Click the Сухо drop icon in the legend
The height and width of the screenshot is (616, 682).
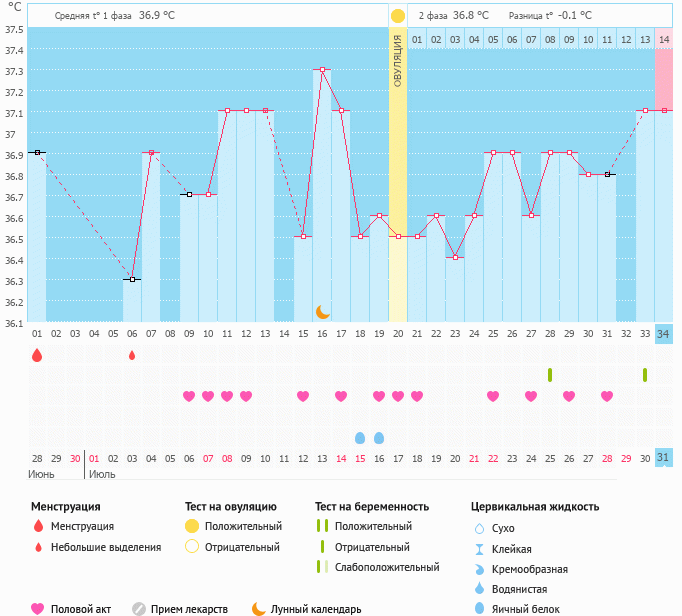478,528
